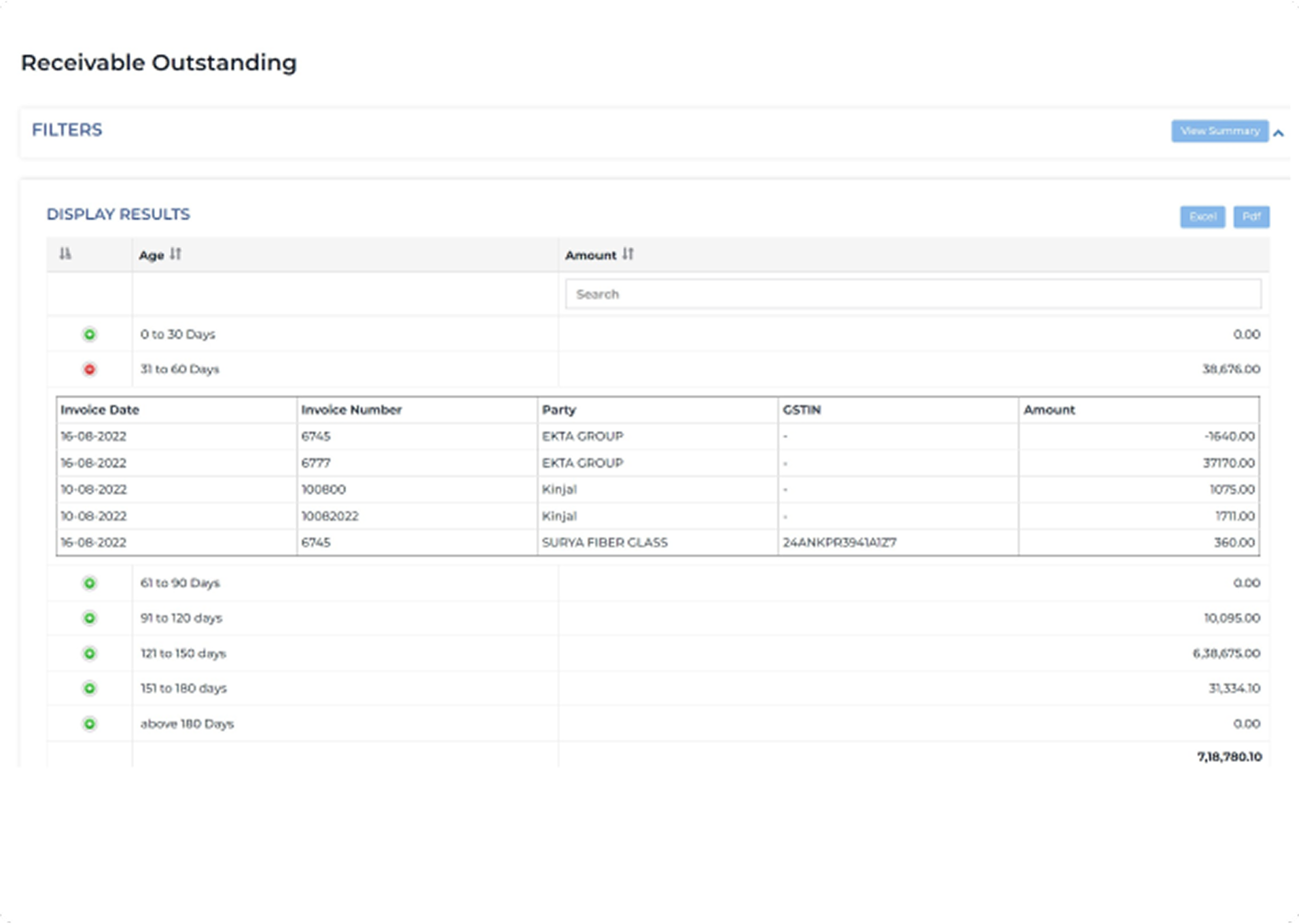Viewport: 1299px width, 924px height.
Task: Collapse the Filters panel using its chevron
Action: [1280, 132]
